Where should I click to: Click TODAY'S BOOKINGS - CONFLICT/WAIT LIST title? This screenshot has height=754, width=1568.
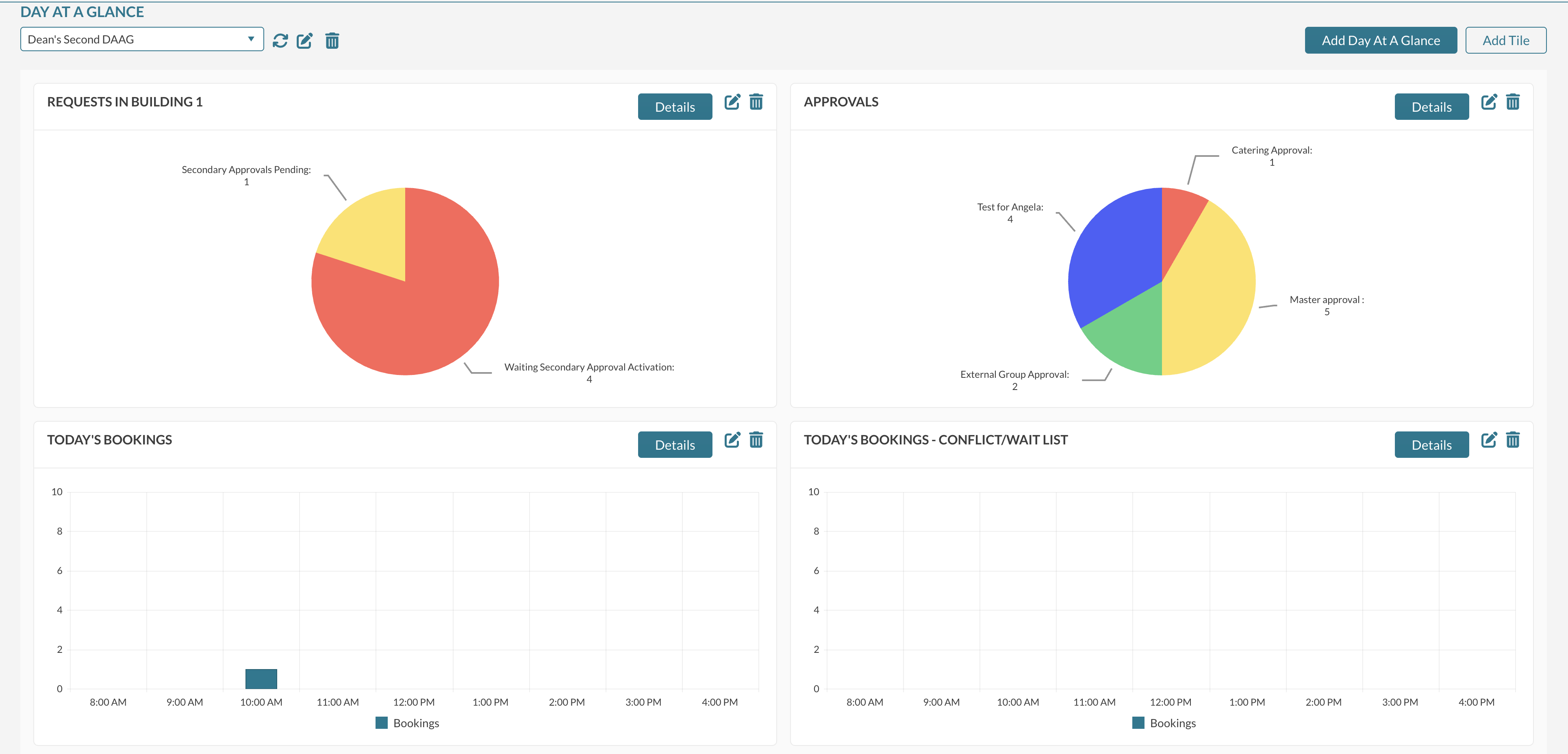pyautogui.click(x=936, y=440)
